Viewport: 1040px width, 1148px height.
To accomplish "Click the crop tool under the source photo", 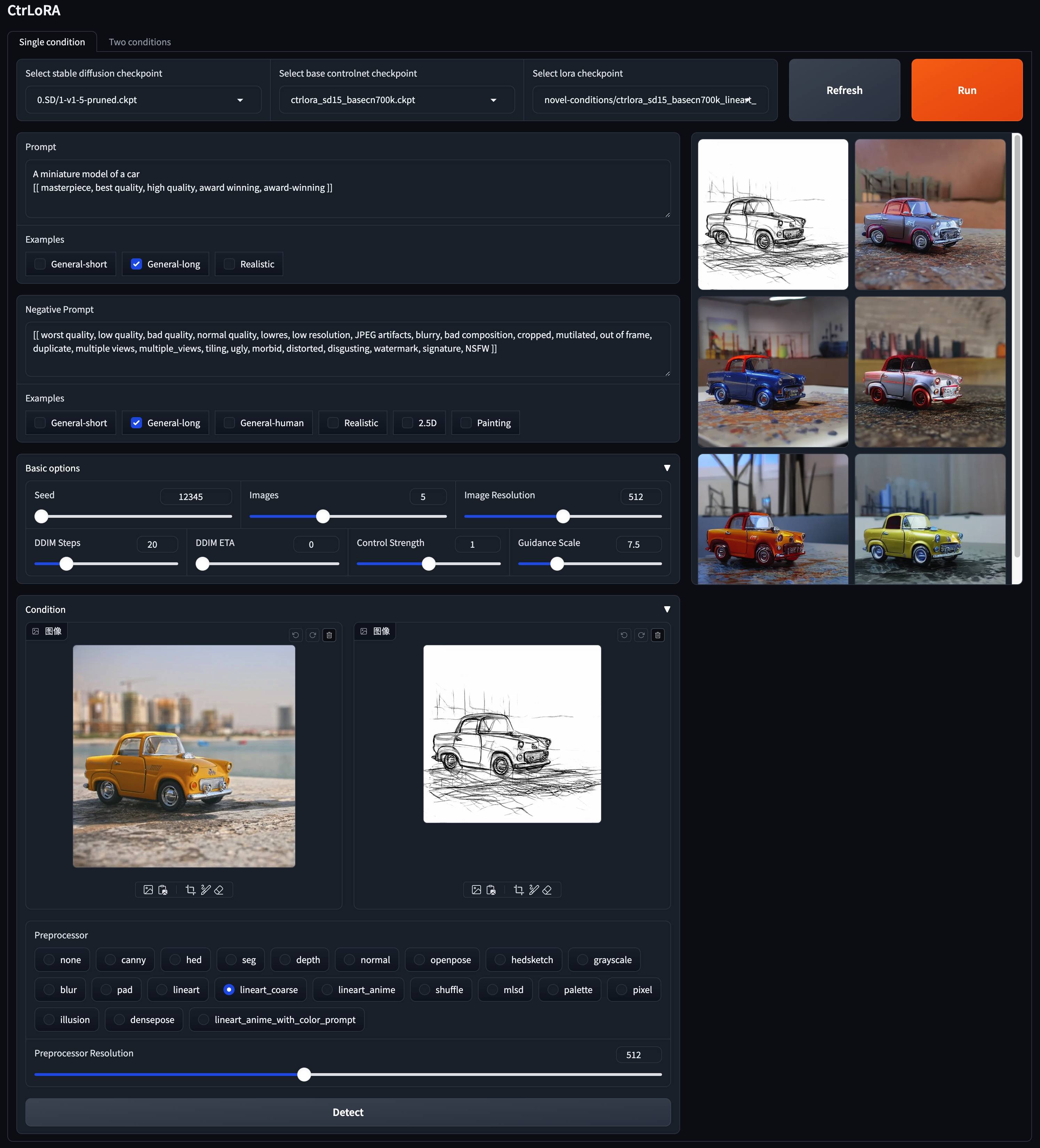I will pyautogui.click(x=191, y=890).
